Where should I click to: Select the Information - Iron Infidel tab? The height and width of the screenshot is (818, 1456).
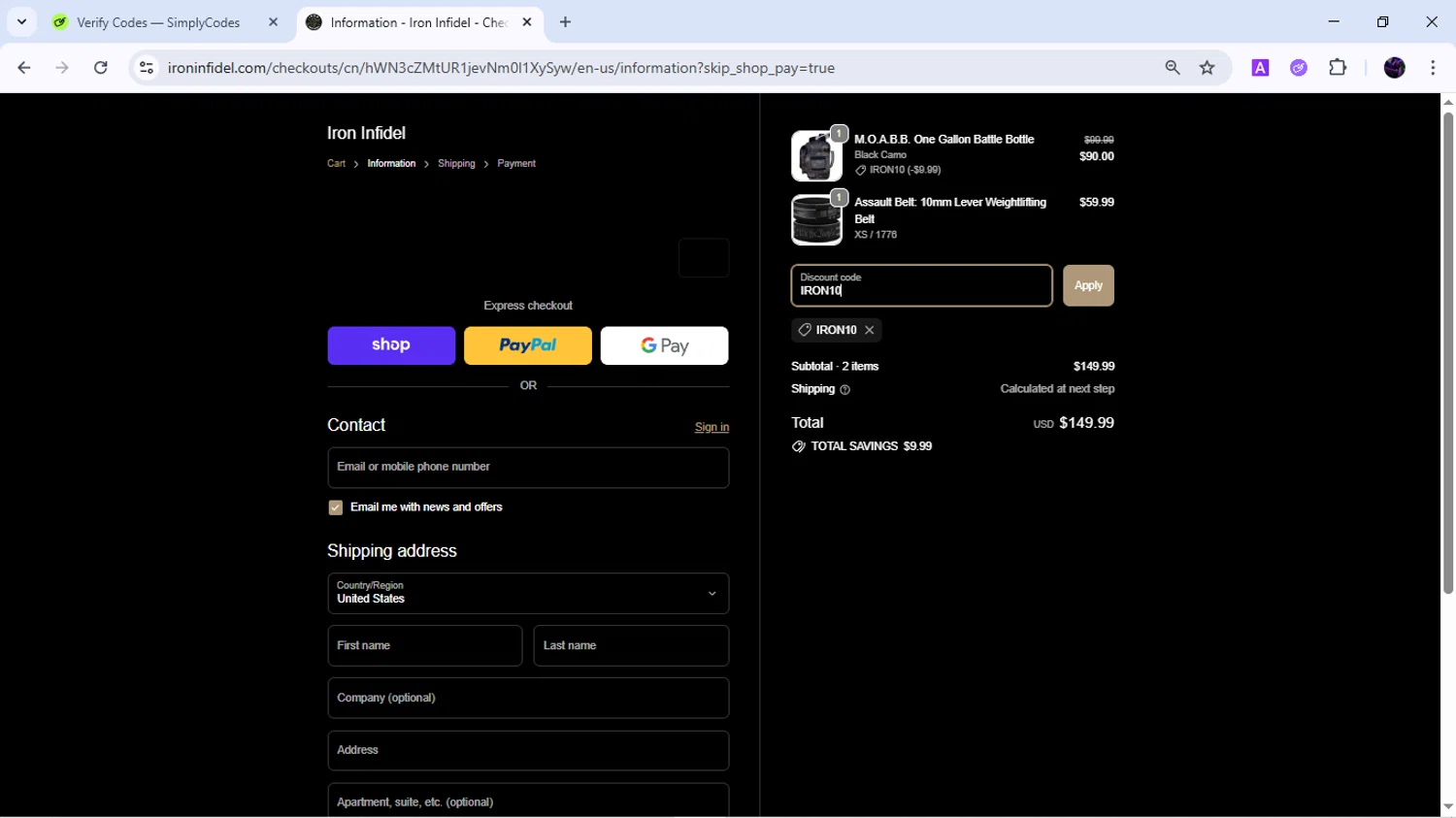419,22
